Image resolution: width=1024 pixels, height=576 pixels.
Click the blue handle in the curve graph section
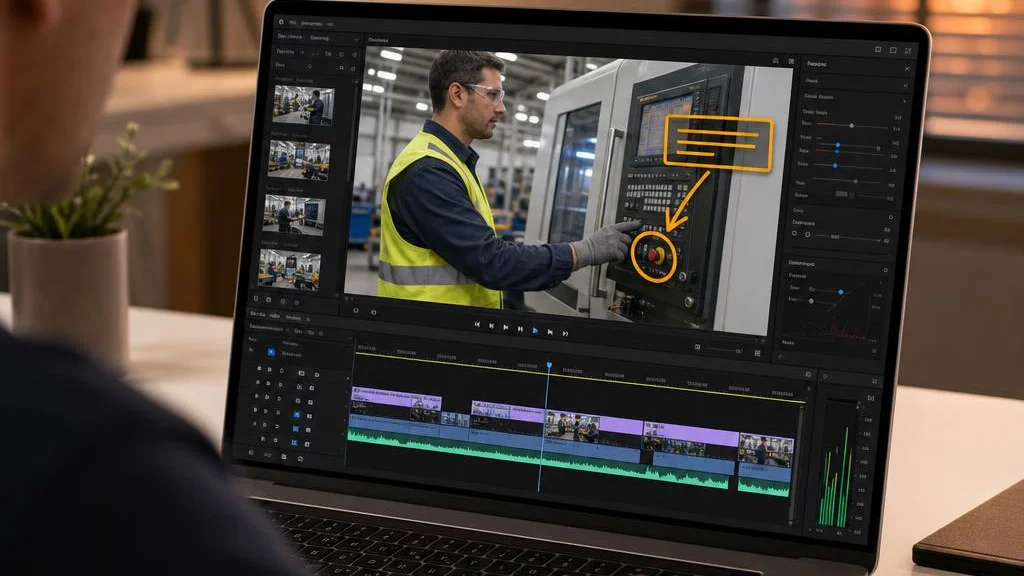point(841,292)
